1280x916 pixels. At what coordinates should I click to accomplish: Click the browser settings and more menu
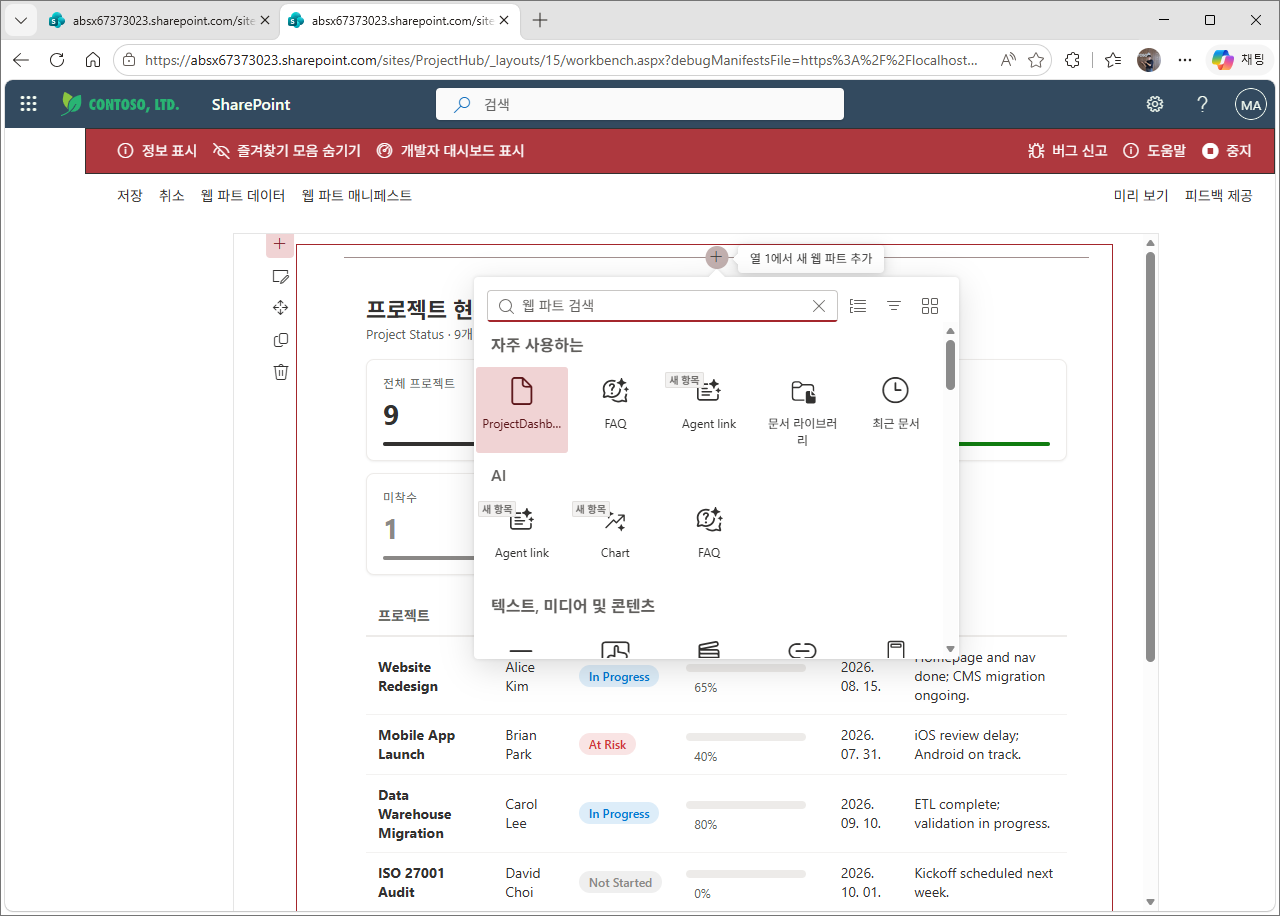pyautogui.click(x=1185, y=60)
